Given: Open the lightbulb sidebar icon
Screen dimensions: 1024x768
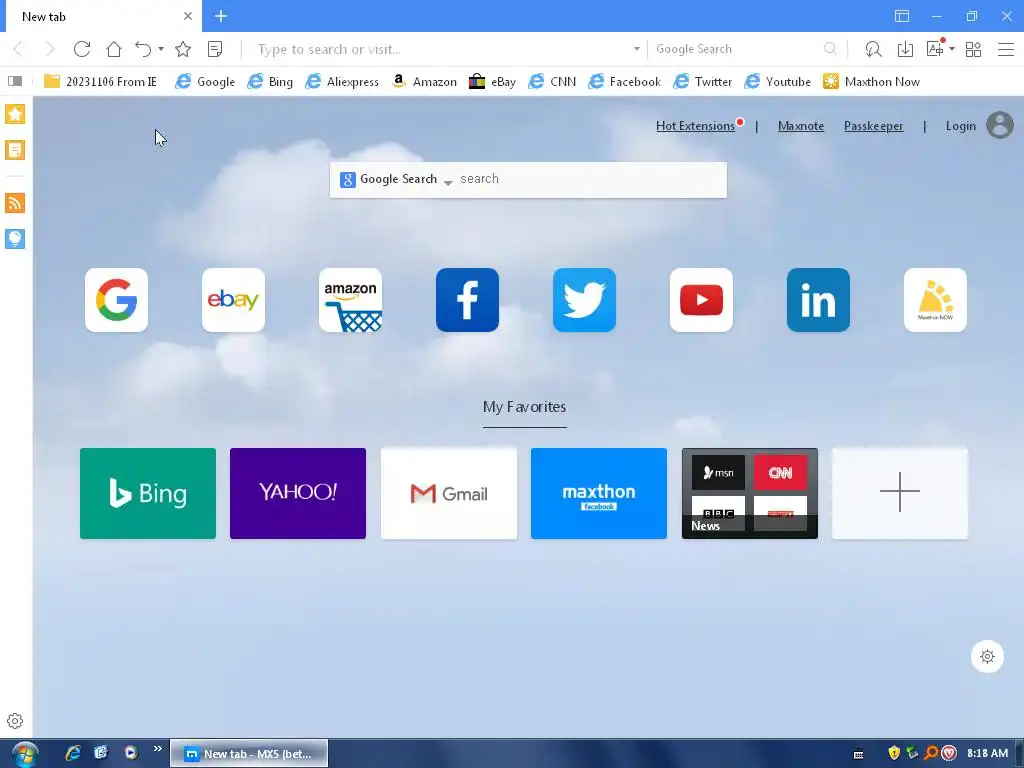Looking at the screenshot, I should (15, 238).
